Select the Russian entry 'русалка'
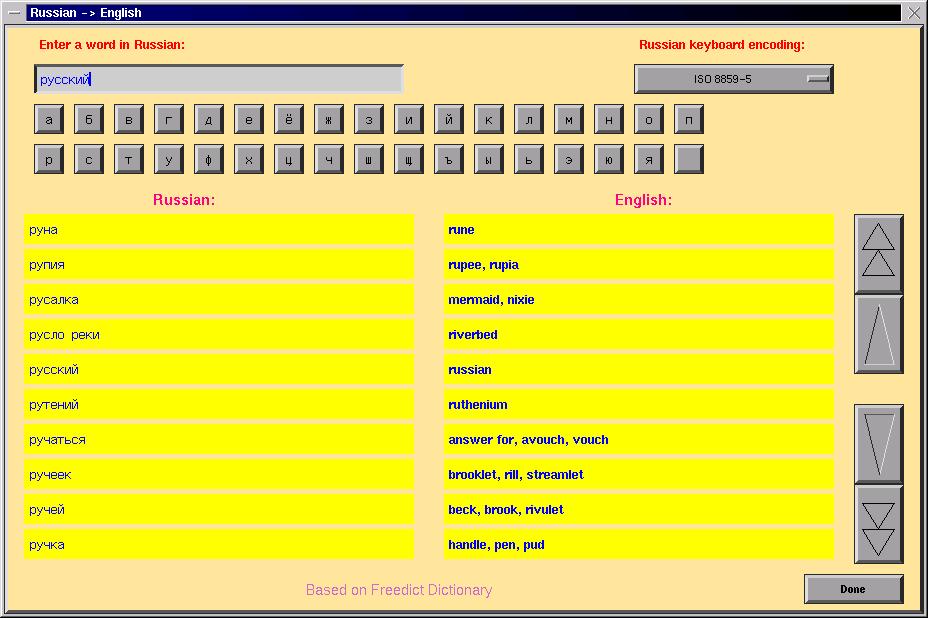This screenshot has width=928, height=618. click(x=218, y=300)
